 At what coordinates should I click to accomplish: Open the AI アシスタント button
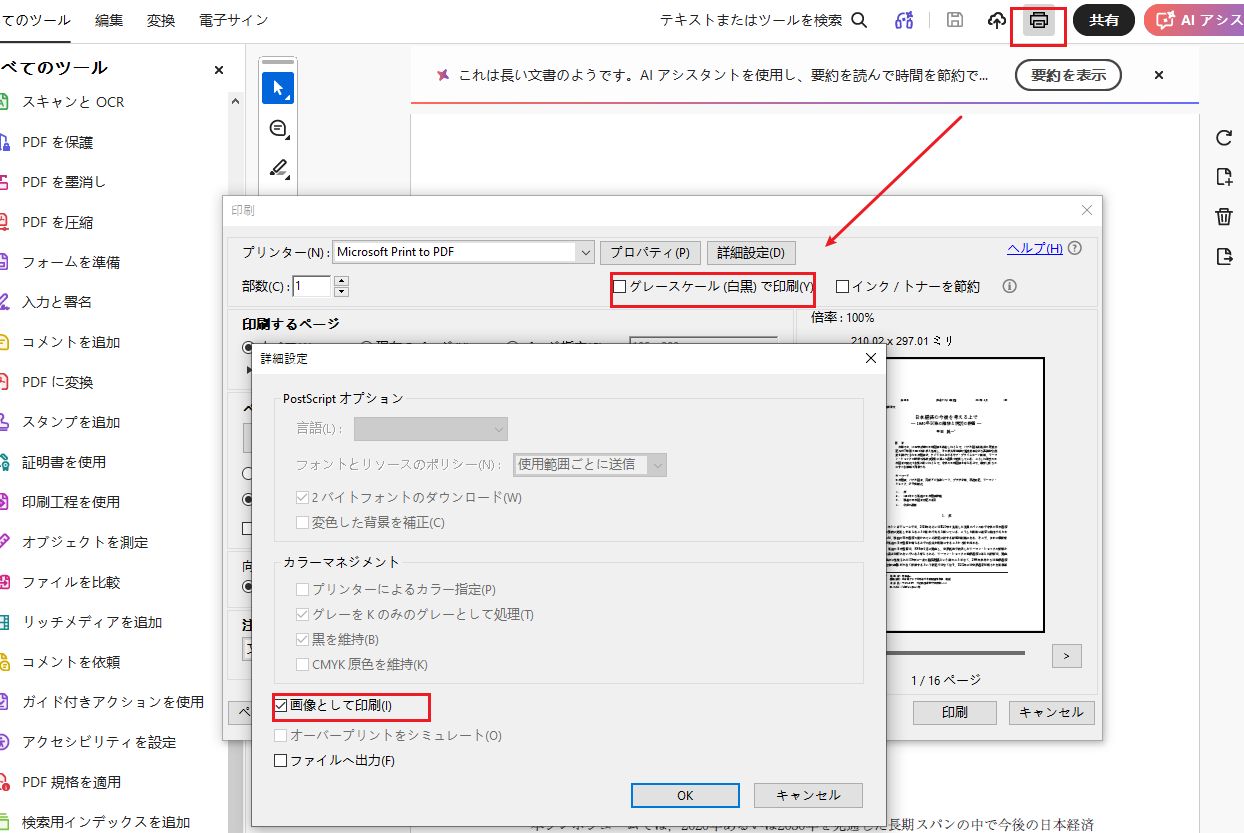pos(1194,20)
